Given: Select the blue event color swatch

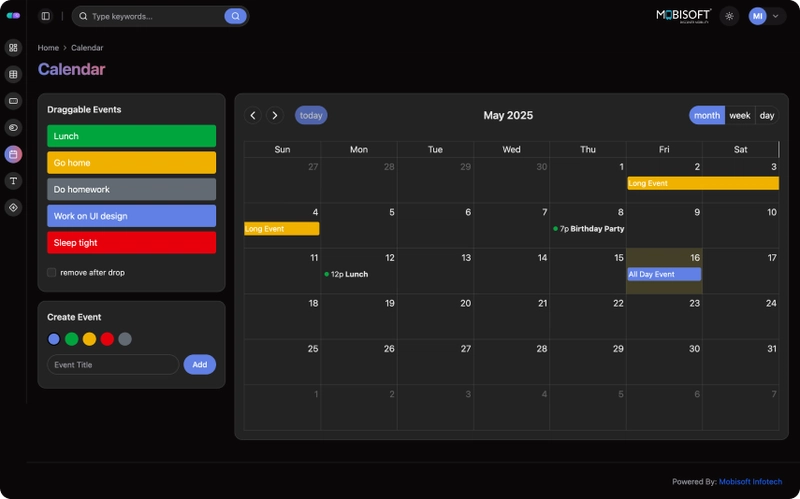Looking at the screenshot, I should pos(54,339).
